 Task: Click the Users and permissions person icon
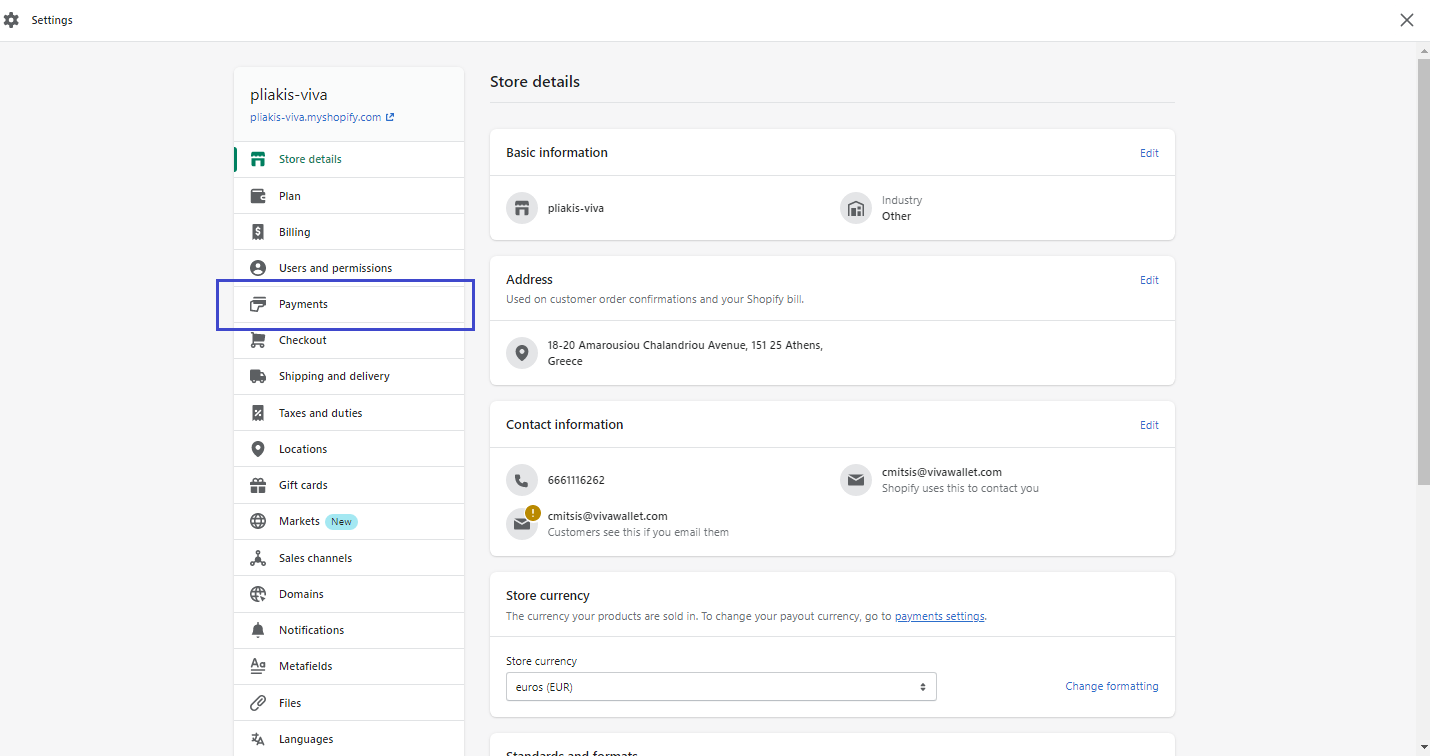pyautogui.click(x=258, y=268)
